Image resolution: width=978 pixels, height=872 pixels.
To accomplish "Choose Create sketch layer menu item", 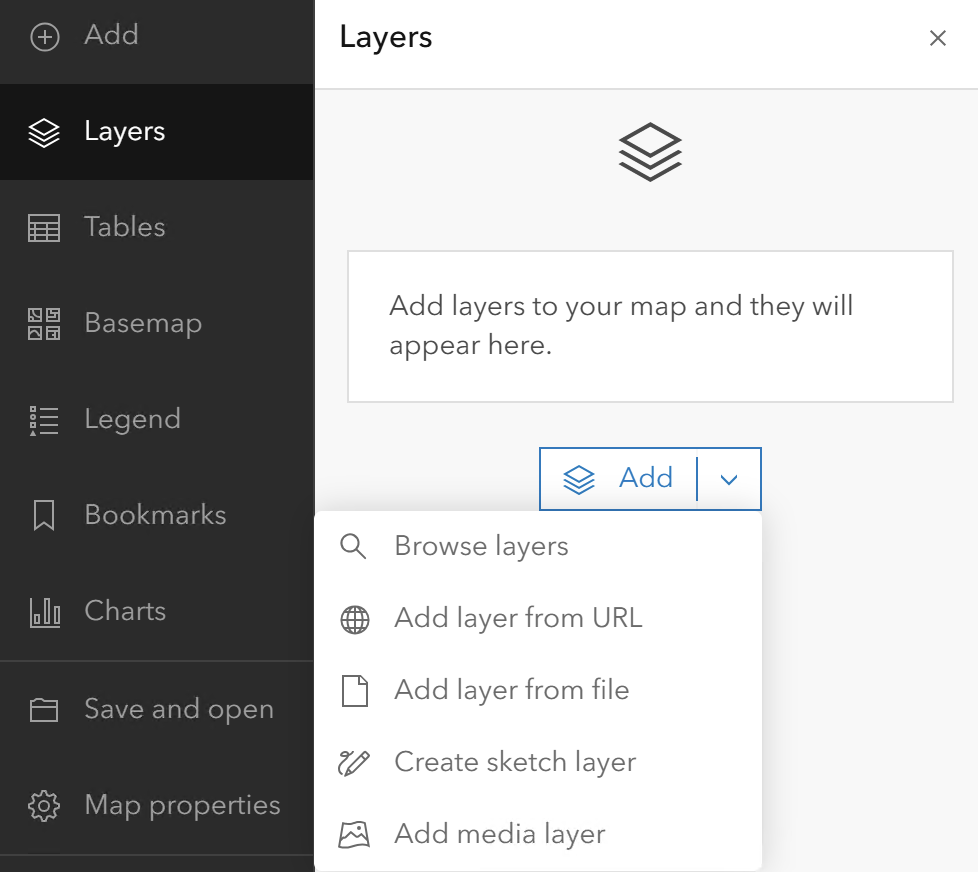I will tap(515, 762).
